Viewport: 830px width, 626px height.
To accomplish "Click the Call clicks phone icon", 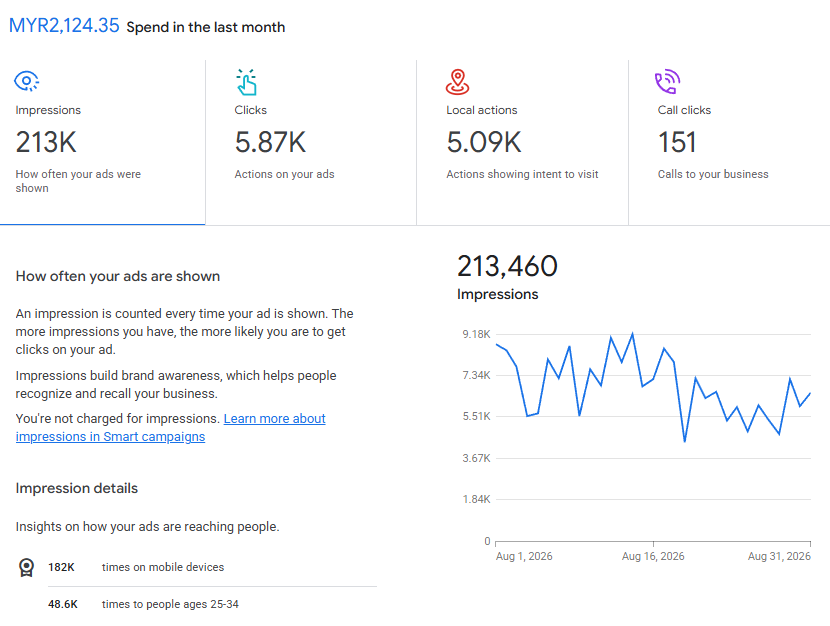I will point(667,81).
